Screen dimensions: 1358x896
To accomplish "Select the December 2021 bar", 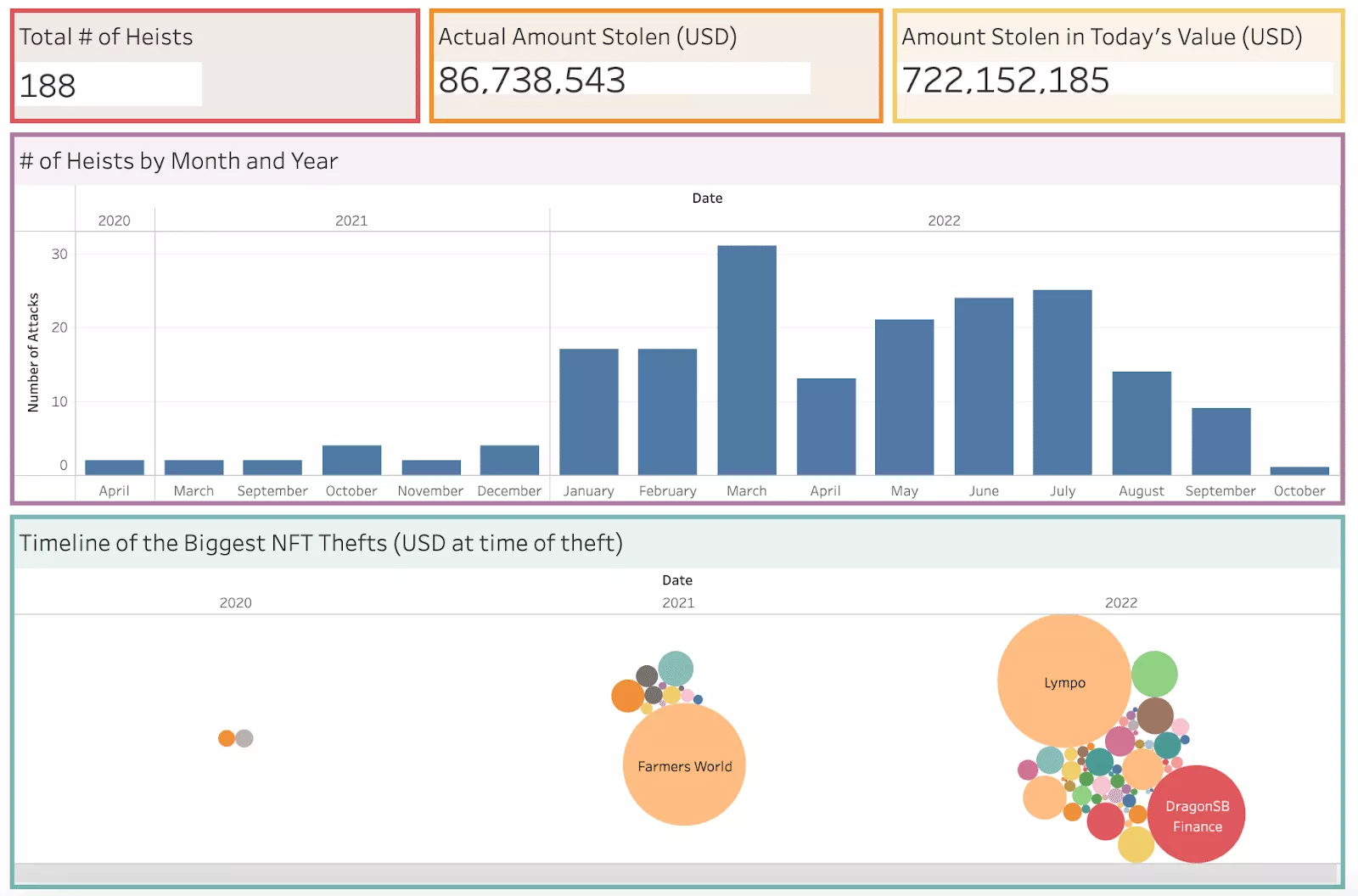I will click(509, 460).
